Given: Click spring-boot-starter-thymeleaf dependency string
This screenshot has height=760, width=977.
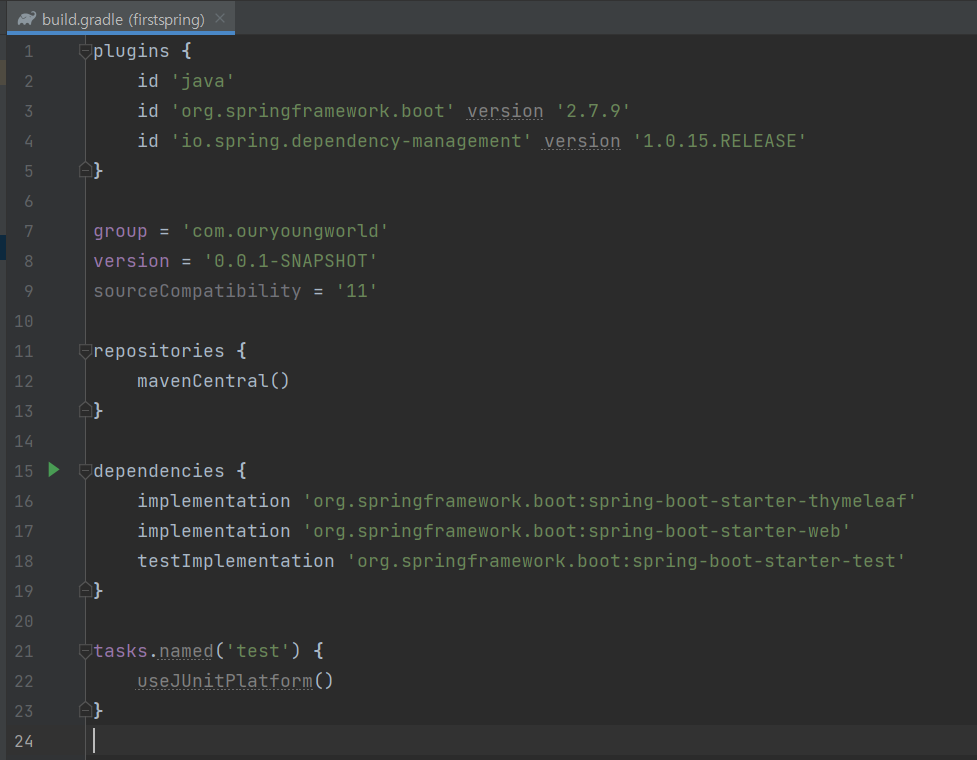Looking at the screenshot, I should coord(609,501).
